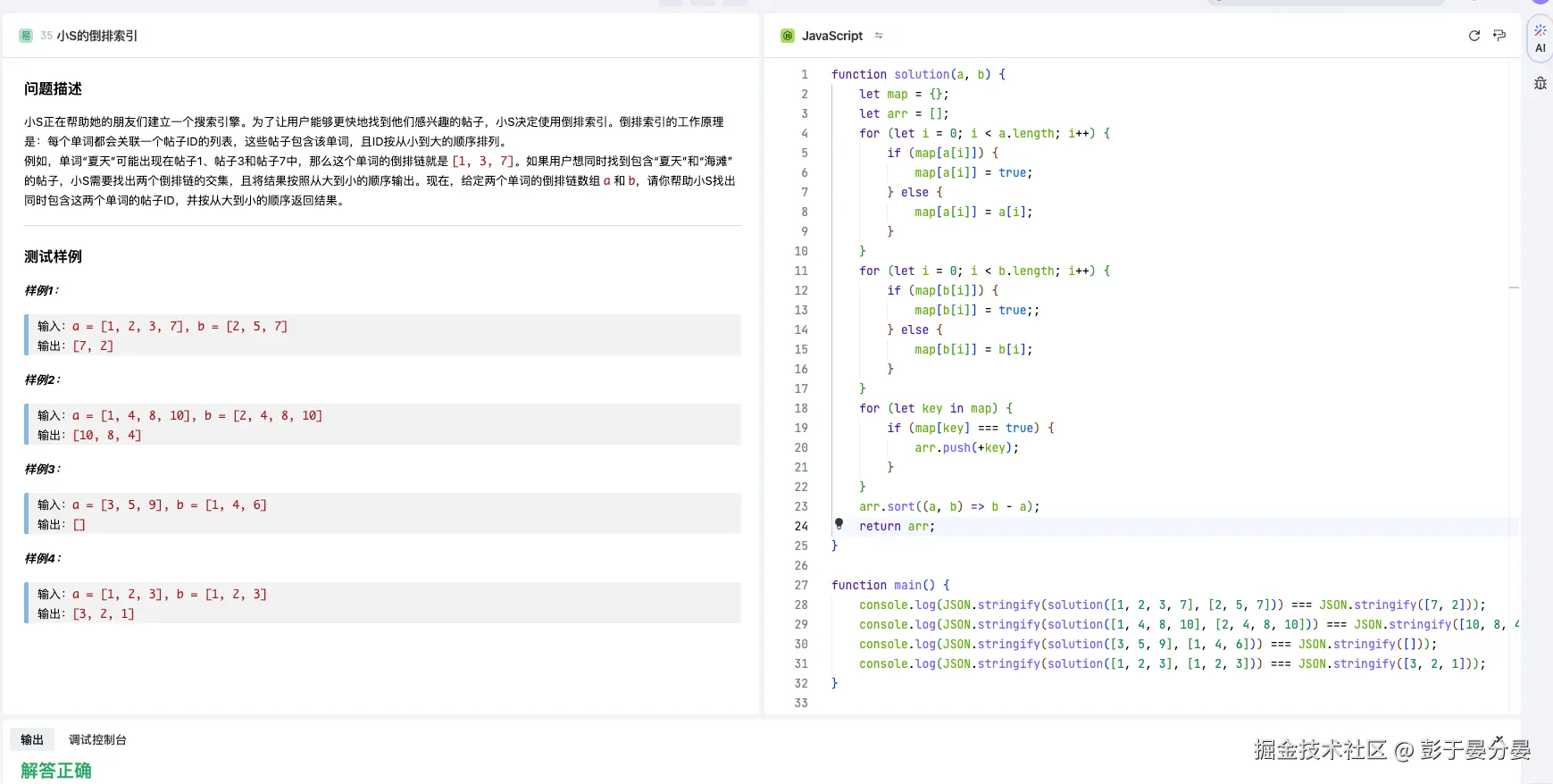Switch to the 输出 output tab

pyautogui.click(x=32, y=739)
